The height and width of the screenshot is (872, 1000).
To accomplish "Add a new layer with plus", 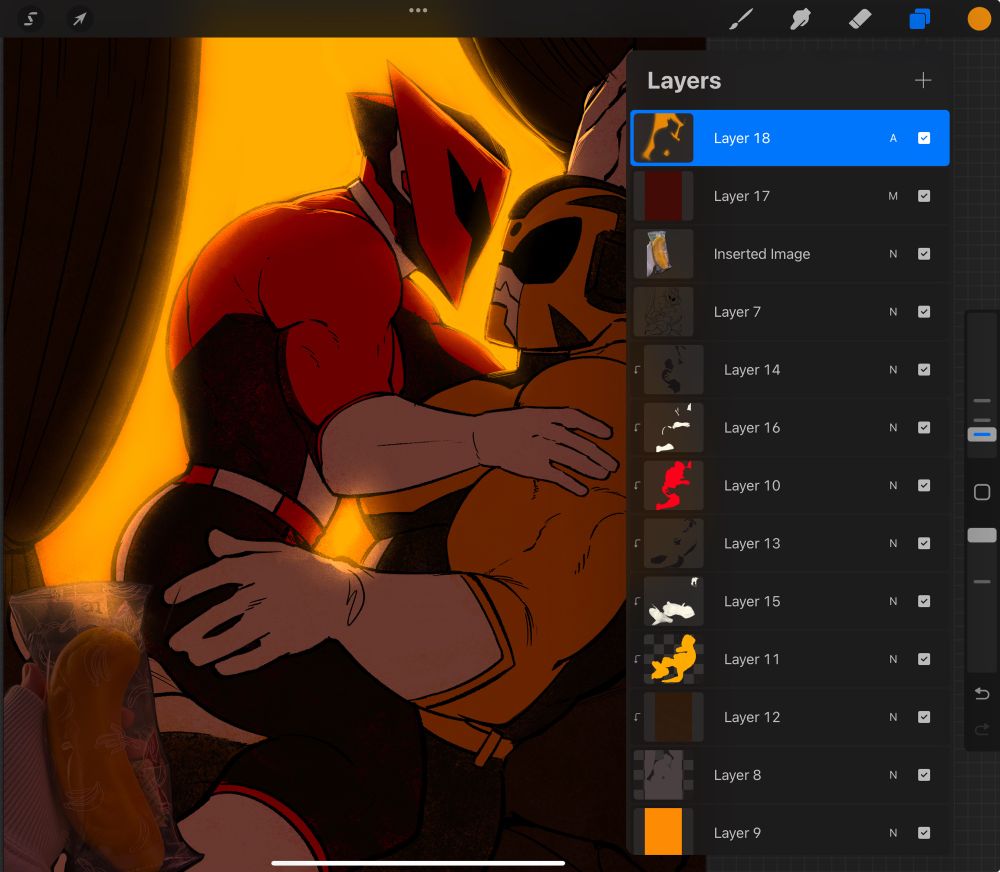I will click(923, 80).
